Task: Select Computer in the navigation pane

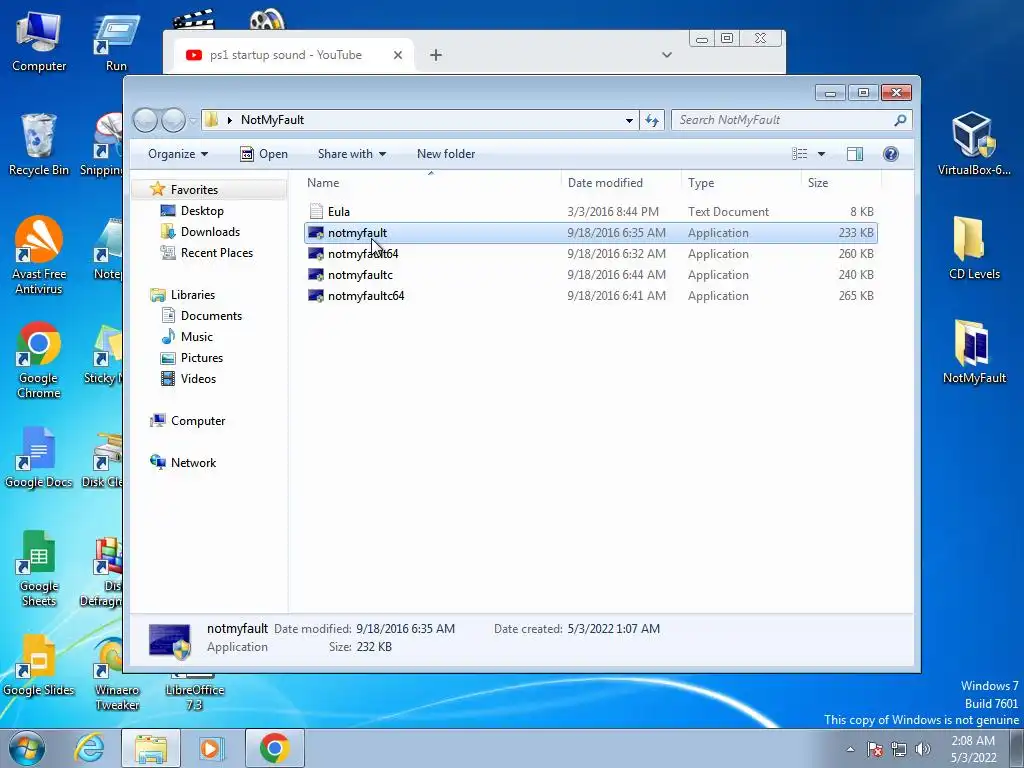Action: pos(188,421)
